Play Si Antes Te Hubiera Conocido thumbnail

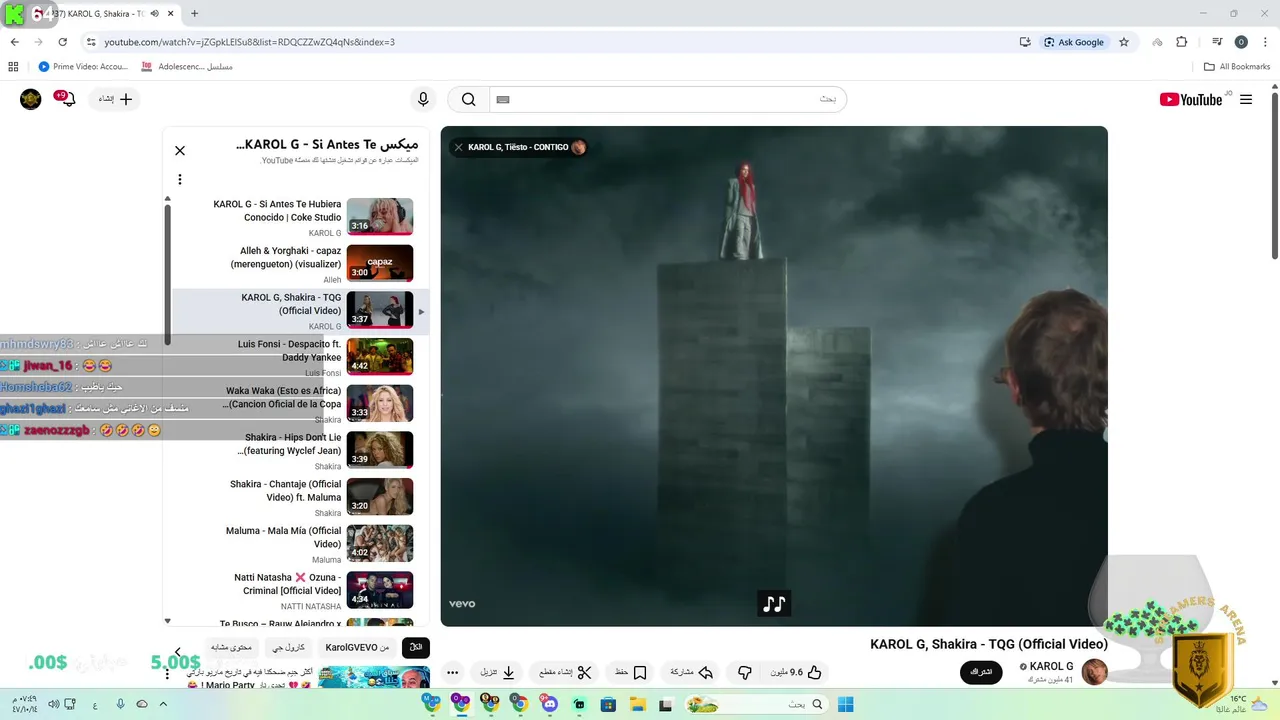coord(380,217)
